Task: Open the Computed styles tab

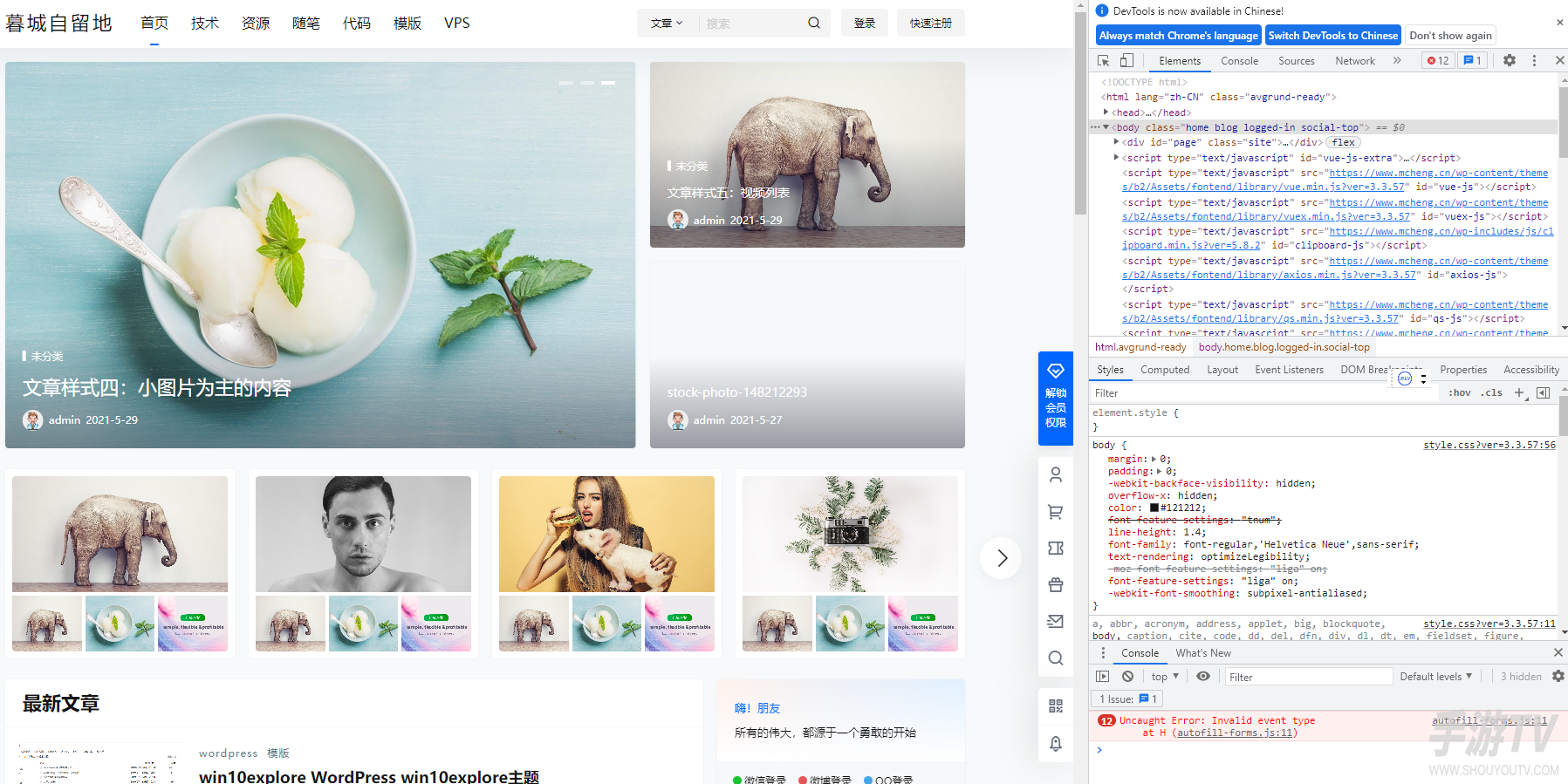Action: pyautogui.click(x=1165, y=370)
